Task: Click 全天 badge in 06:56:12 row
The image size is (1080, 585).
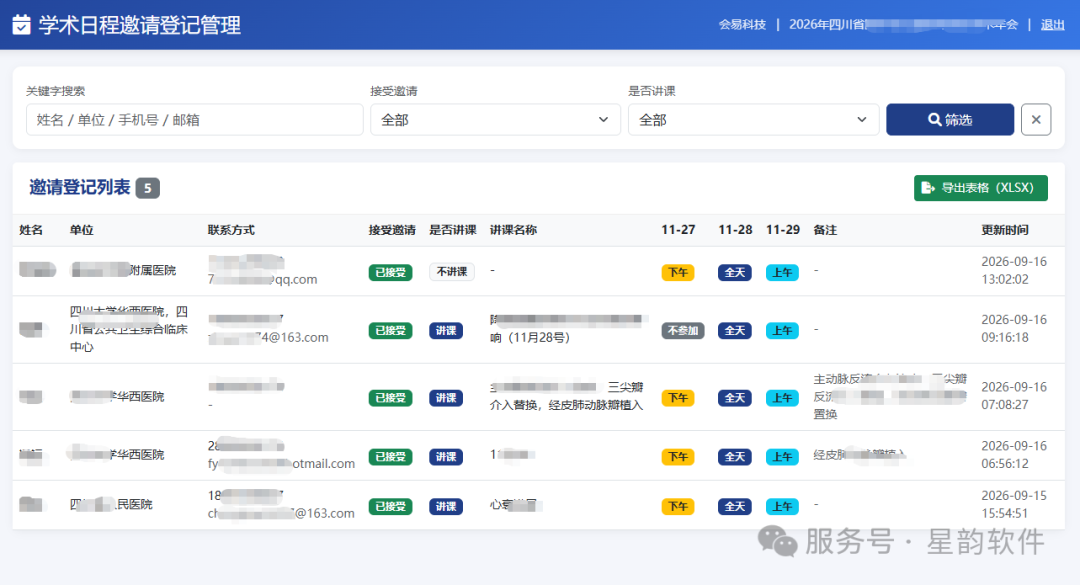Action: click(735, 457)
